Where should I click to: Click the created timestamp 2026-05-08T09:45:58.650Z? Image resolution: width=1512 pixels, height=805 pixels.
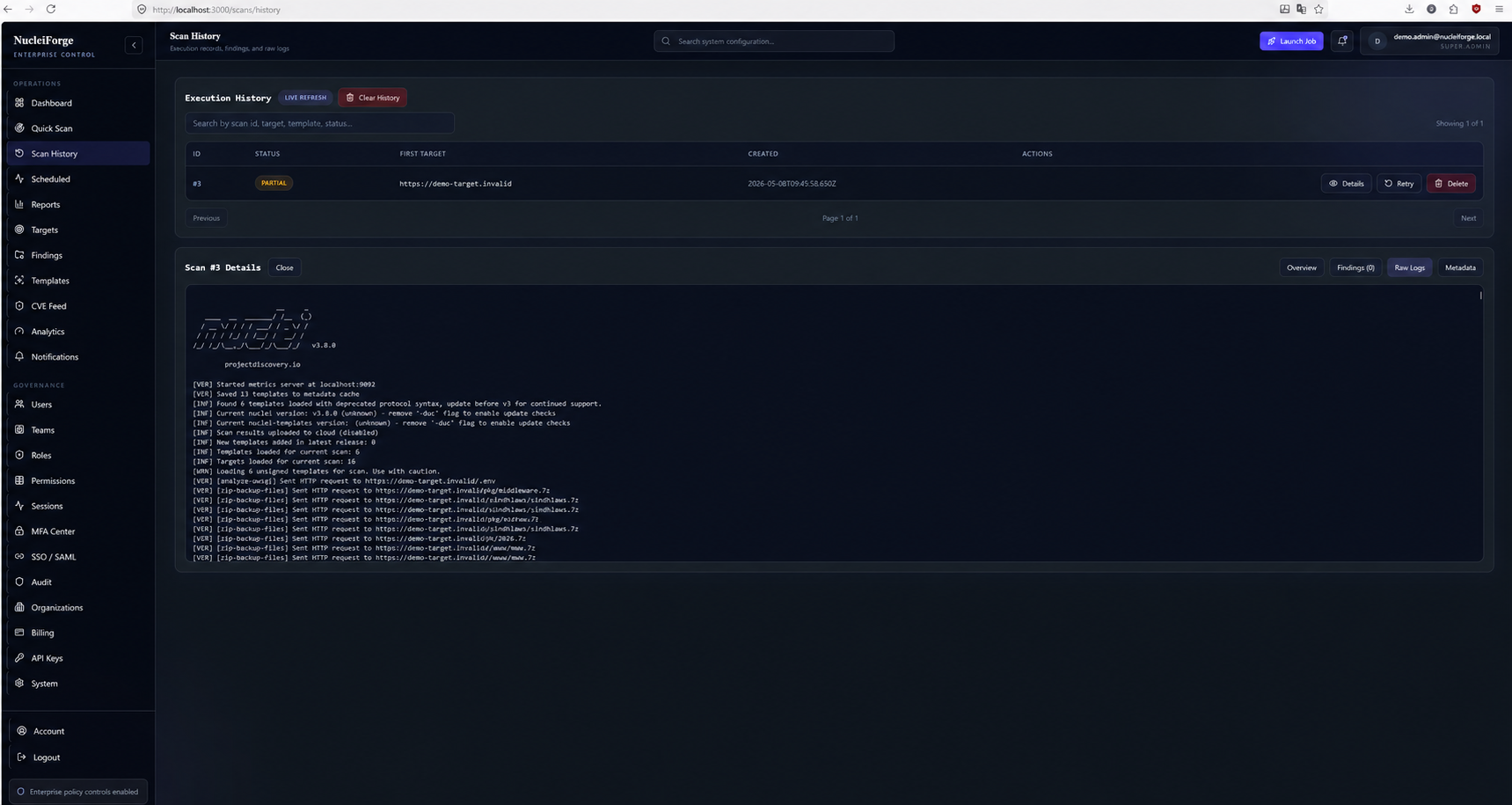click(x=792, y=184)
